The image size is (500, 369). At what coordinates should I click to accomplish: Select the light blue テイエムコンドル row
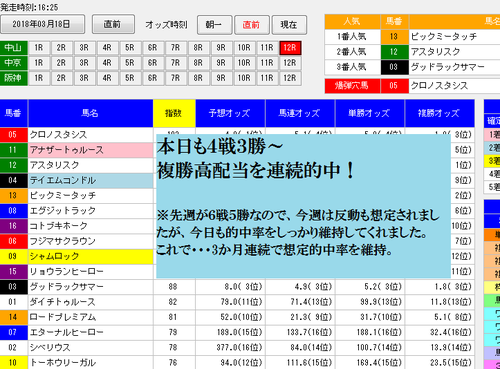click(90, 180)
